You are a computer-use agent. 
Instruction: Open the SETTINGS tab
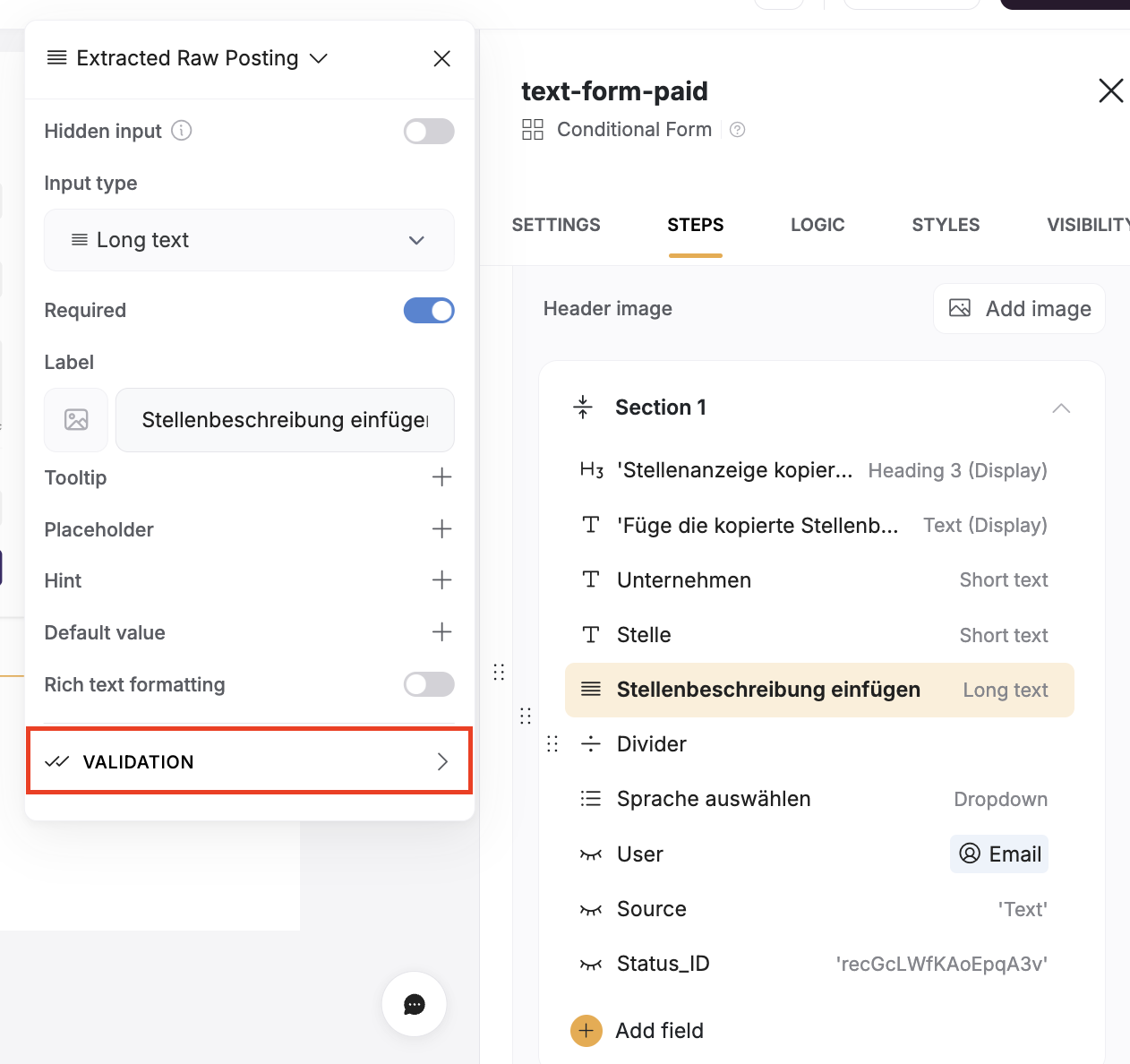(x=556, y=225)
